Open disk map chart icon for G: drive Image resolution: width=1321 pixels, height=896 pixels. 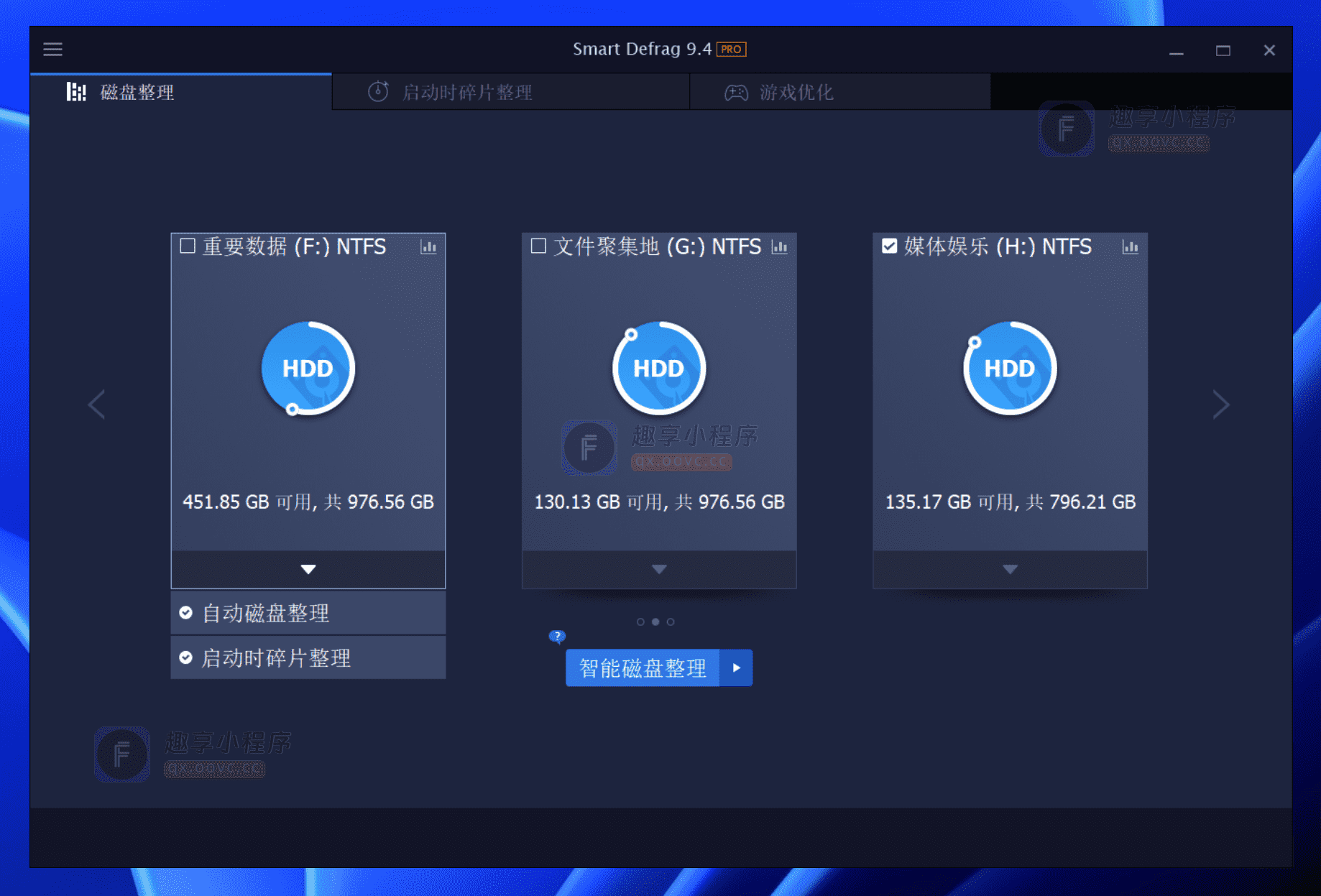[x=779, y=247]
